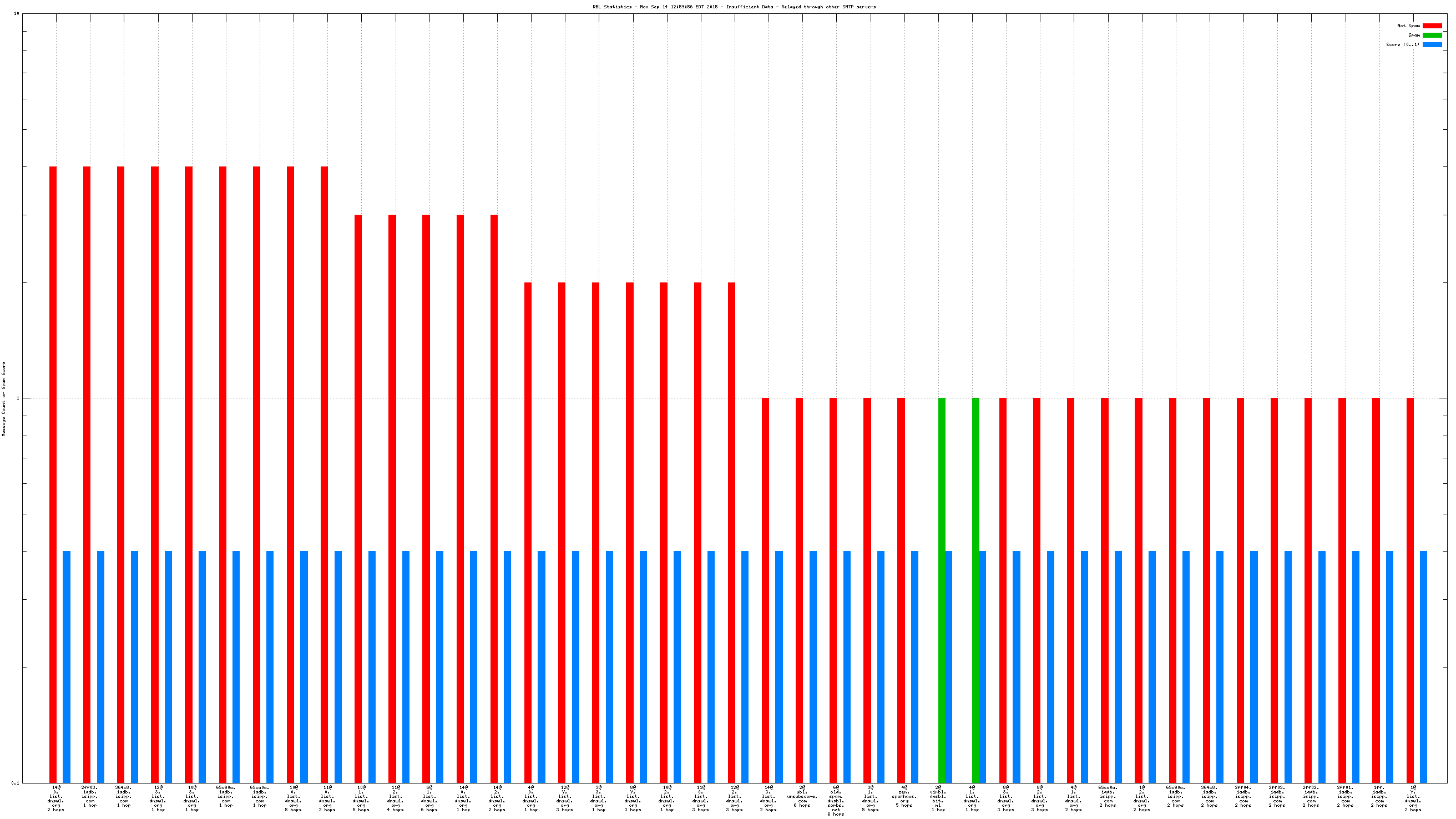1456x819 pixels.
Task: Click the Not Spam legend text
Action: click(1408, 26)
